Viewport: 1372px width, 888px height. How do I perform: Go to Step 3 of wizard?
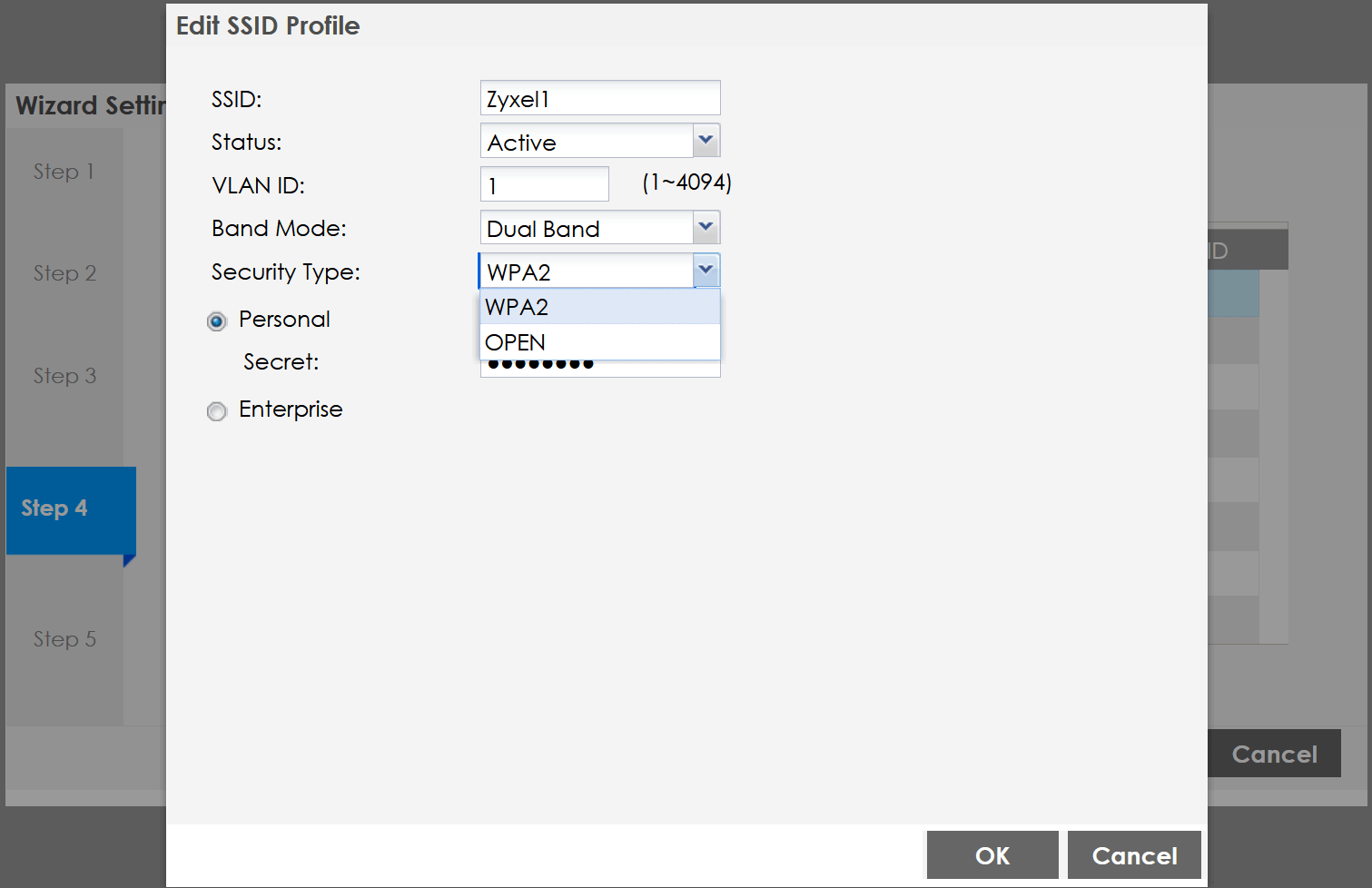click(64, 376)
